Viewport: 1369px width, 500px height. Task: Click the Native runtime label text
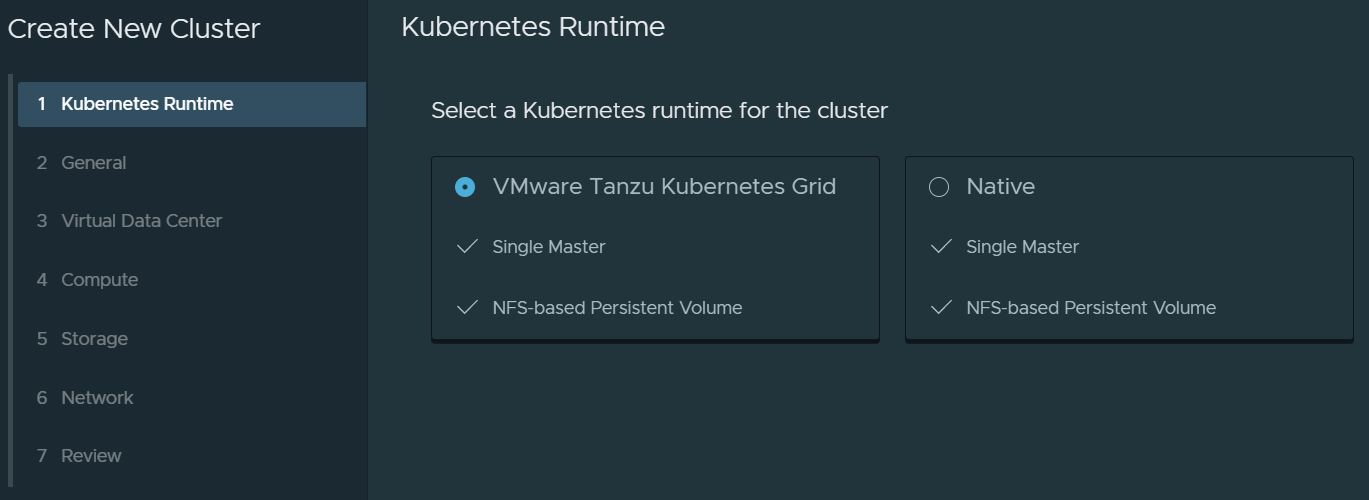click(x=1000, y=187)
